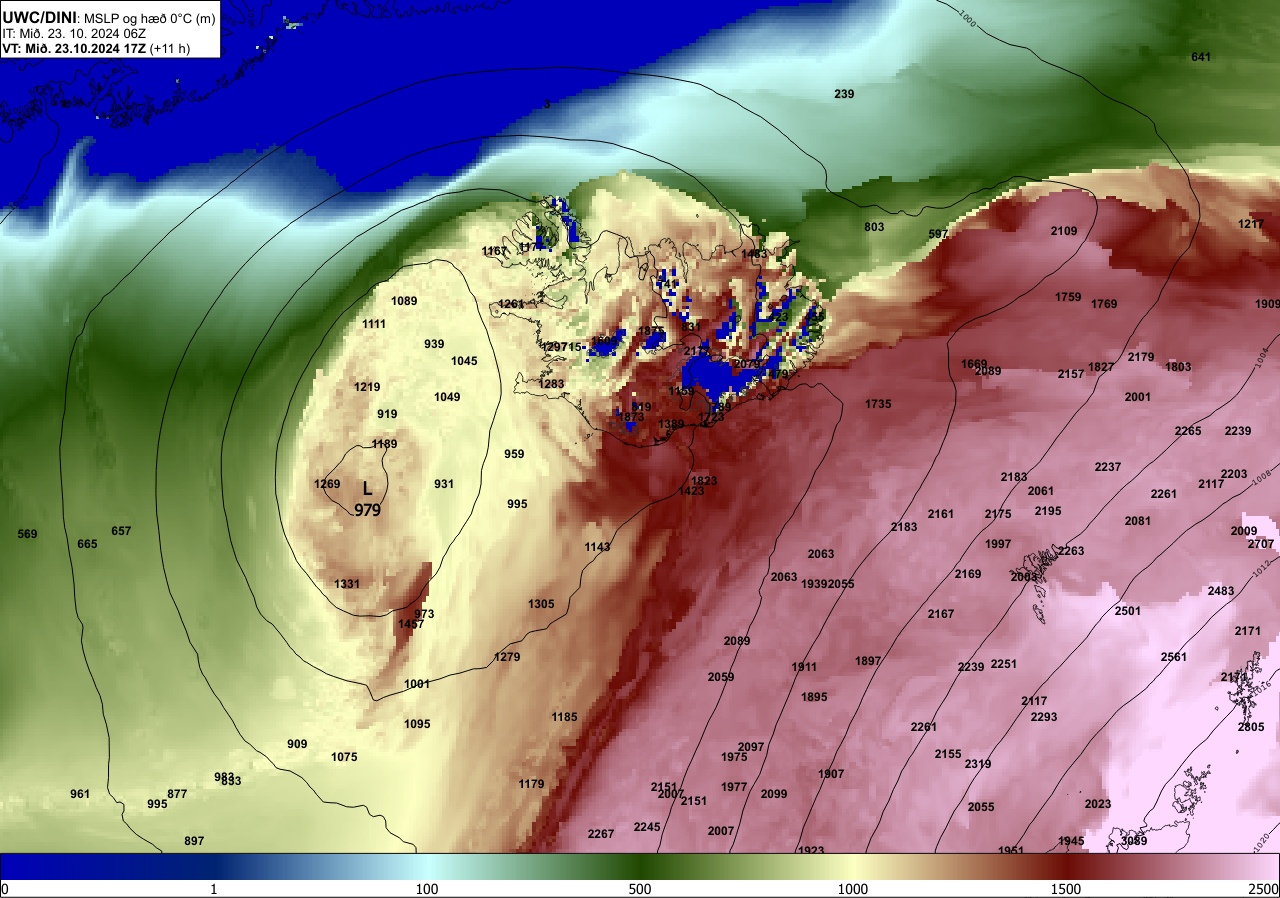Click the L low-pressure center marker
The height and width of the screenshot is (898, 1280).
tap(367, 489)
